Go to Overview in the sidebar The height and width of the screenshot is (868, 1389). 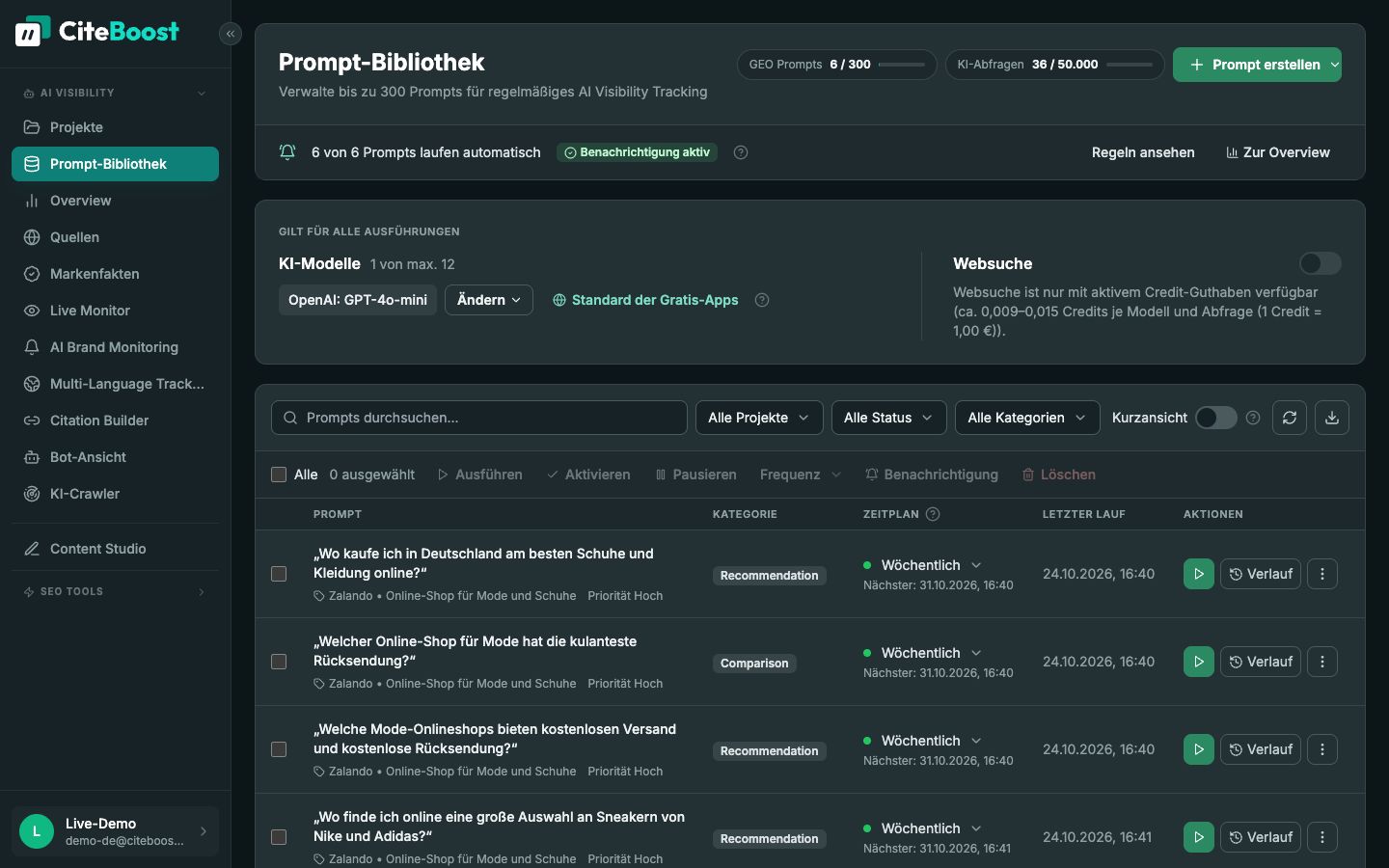click(x=115, y=201)
